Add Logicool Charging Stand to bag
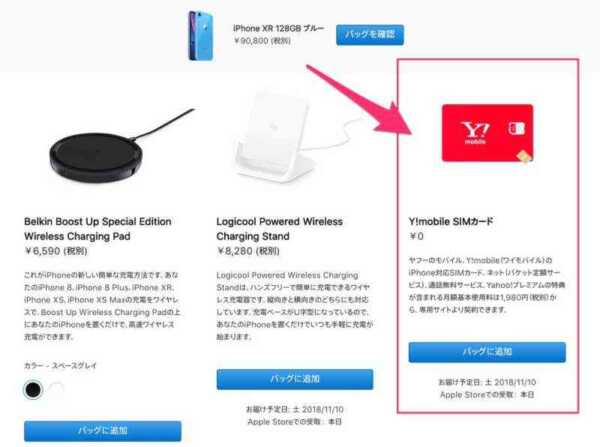The width and height of the screenshot is (600, 447). [295, 379]
